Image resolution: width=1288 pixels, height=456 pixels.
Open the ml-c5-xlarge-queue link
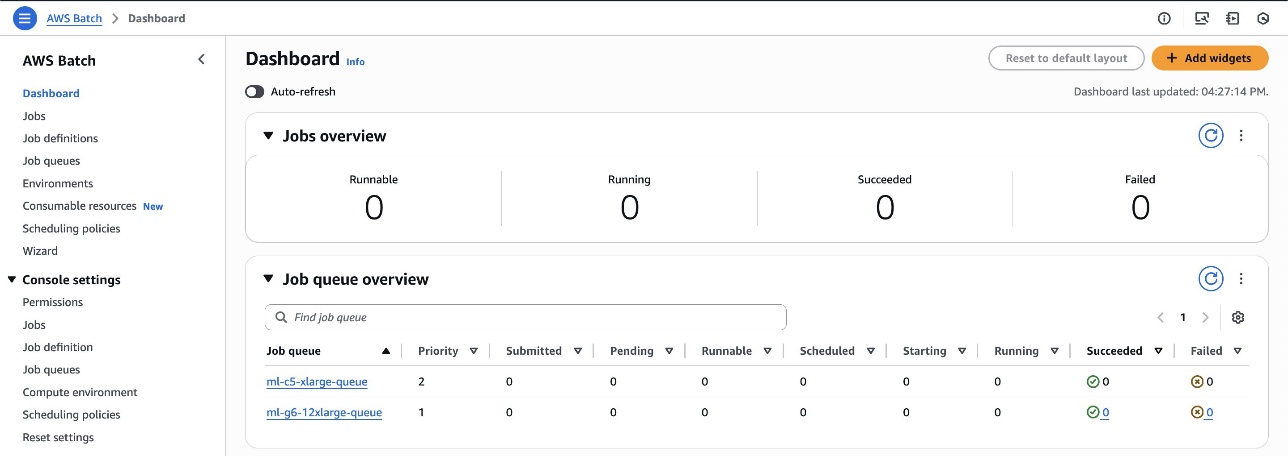[317, 382]
